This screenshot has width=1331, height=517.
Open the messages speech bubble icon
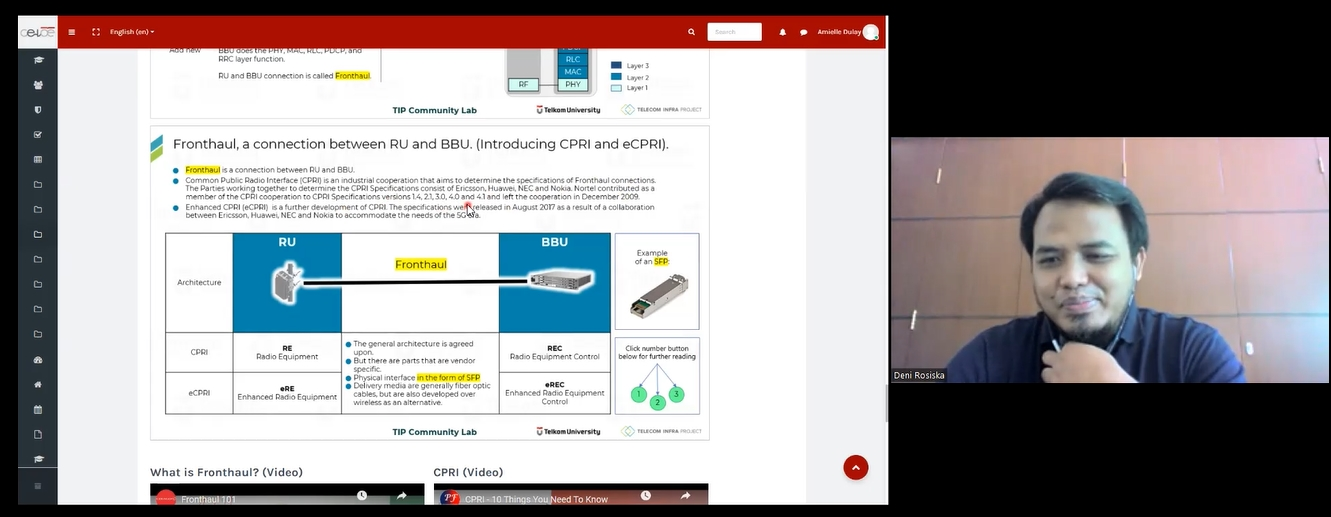803,32
